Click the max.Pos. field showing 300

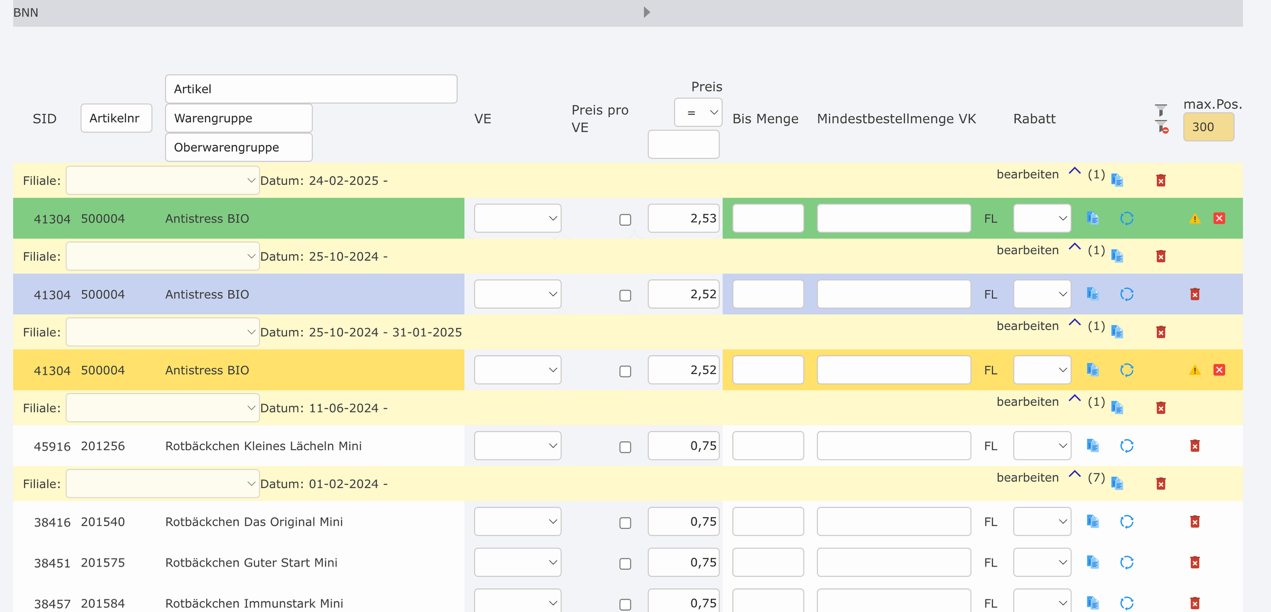pos(1208,127)
